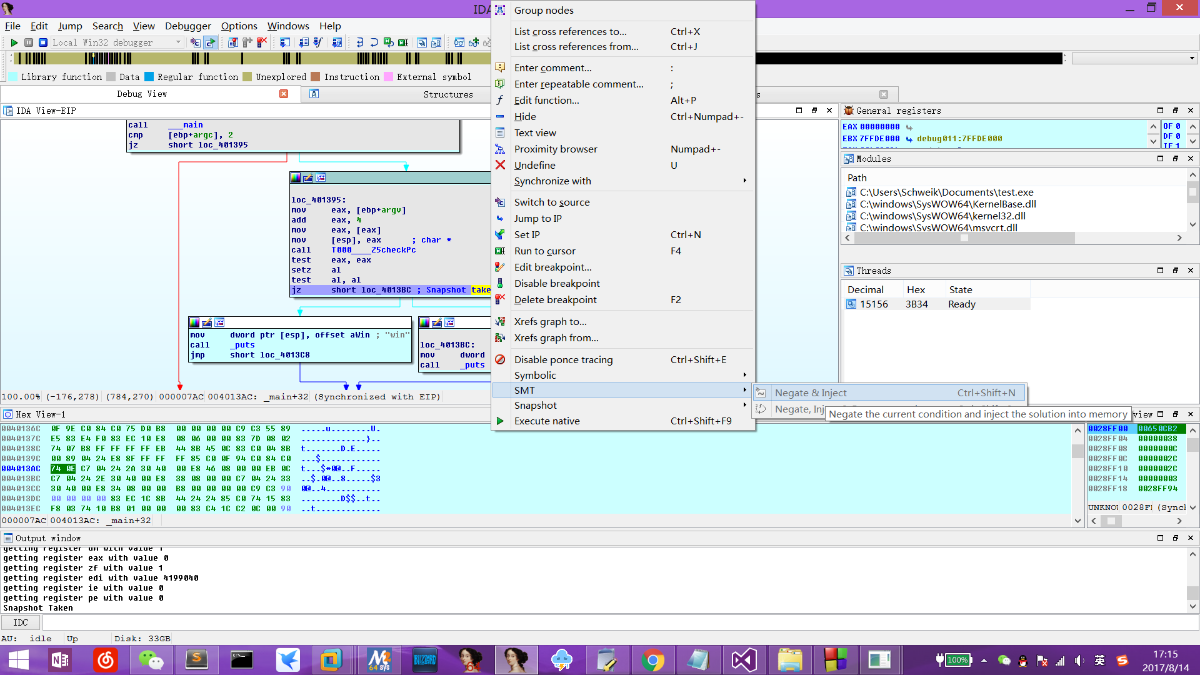1200x675 pixels.
Task: Click the Switch to source icon
Action: point(500,202)
